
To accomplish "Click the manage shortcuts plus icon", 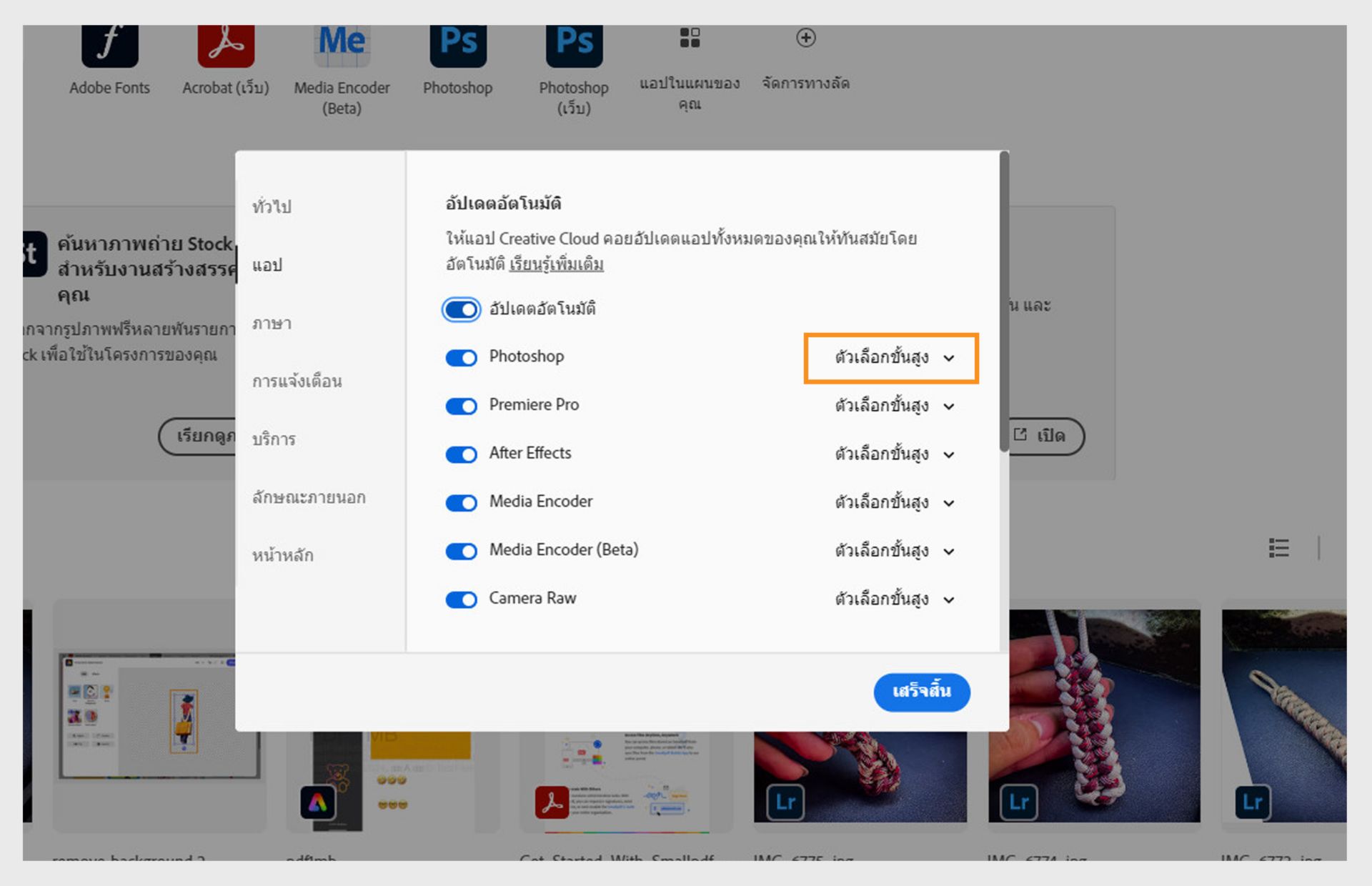I will point(805,38).
